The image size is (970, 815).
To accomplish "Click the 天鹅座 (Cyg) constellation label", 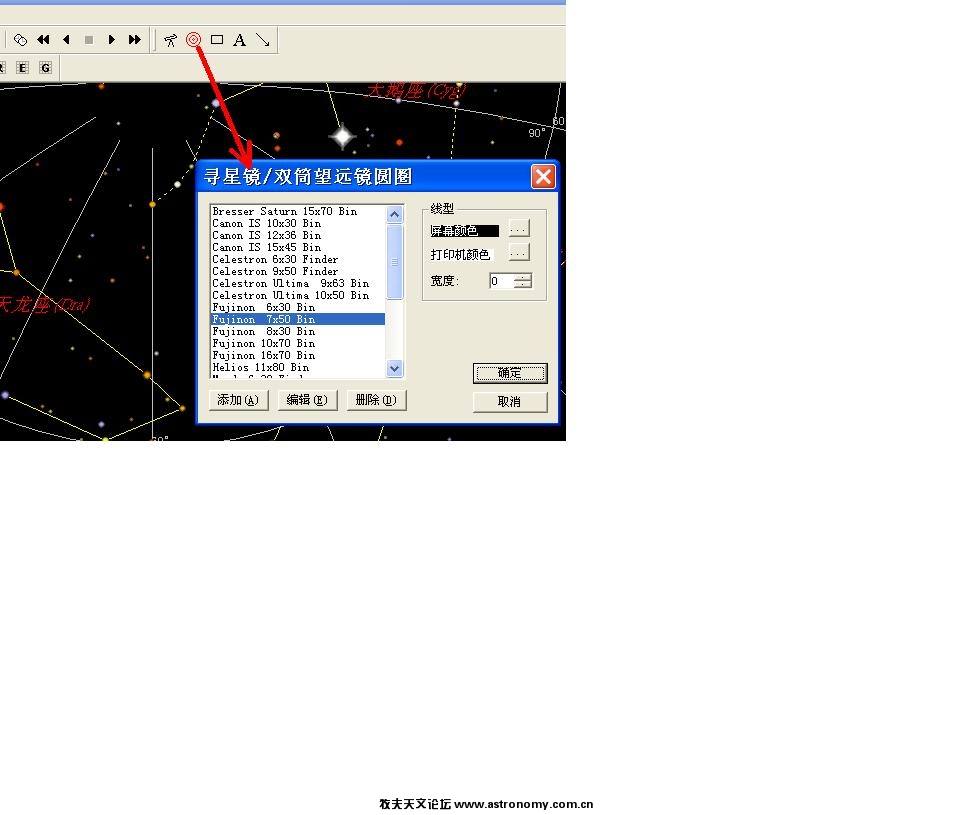I will pos(415,91).
